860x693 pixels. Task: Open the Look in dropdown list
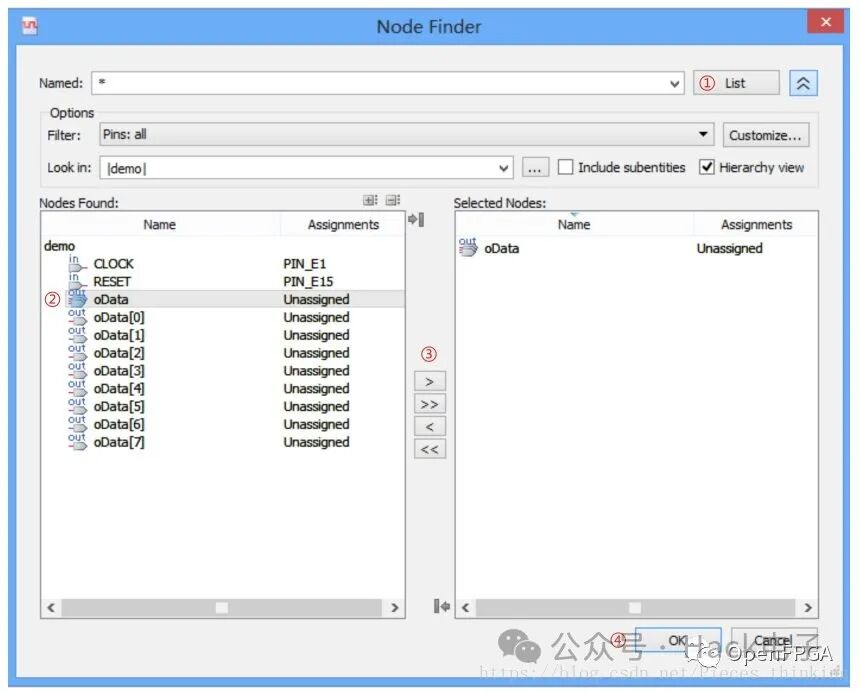click(x=503, y=168)
